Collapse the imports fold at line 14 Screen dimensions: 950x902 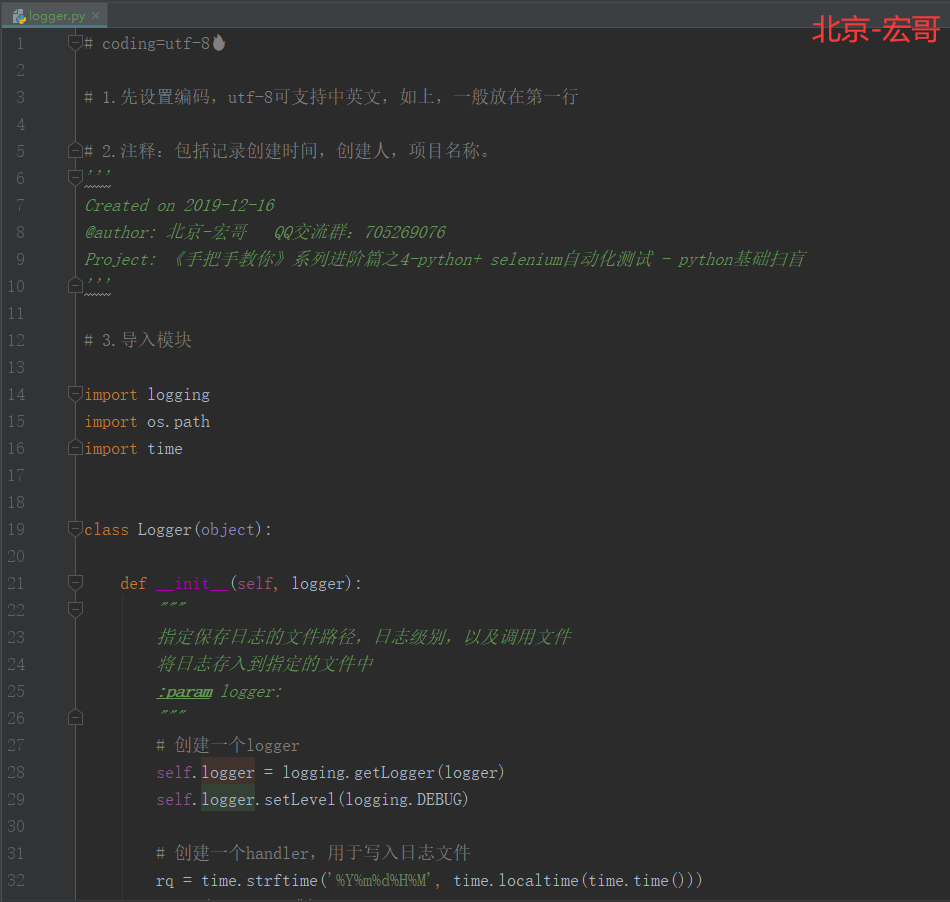75,394
